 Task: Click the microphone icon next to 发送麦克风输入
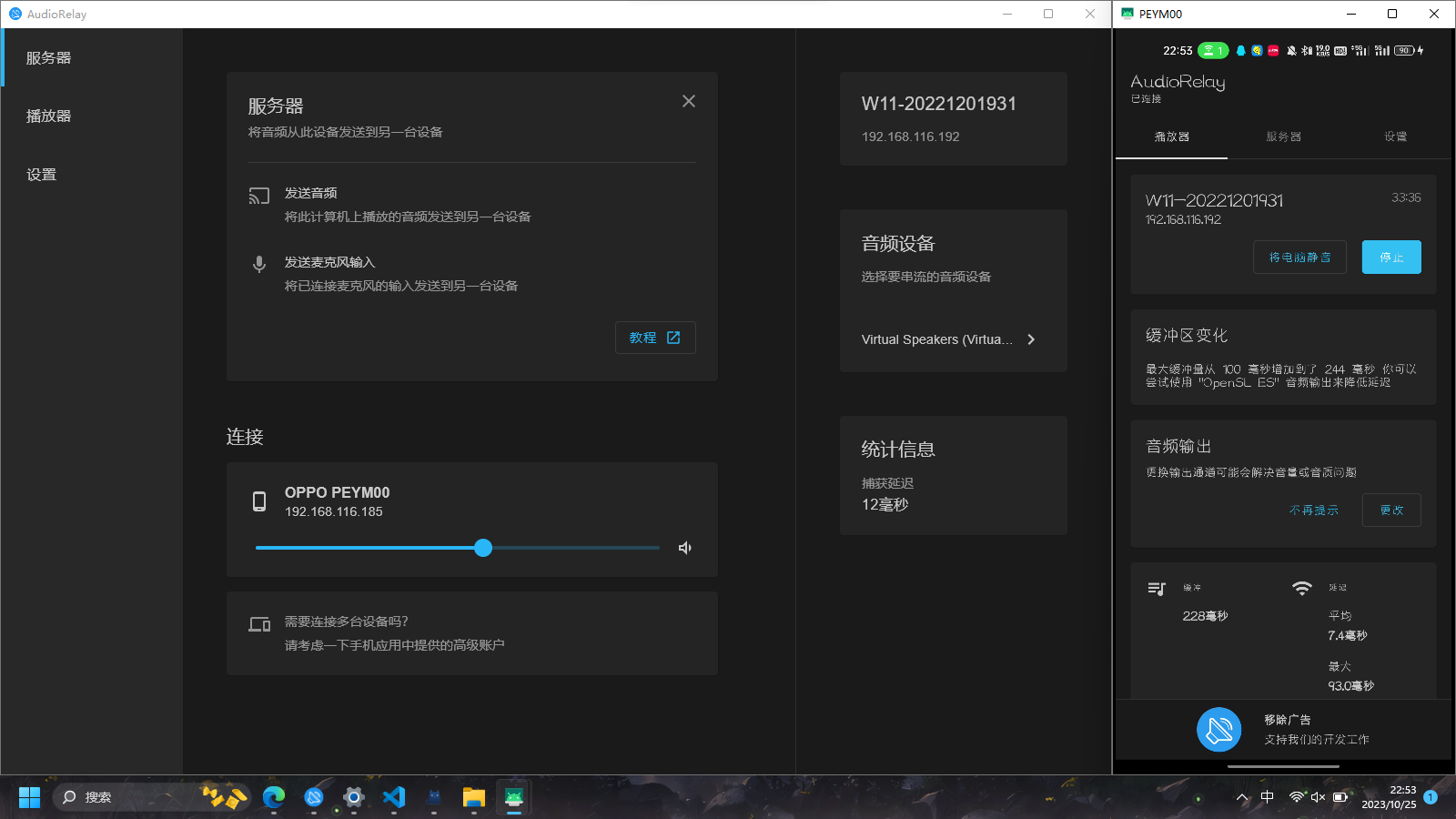259,264
